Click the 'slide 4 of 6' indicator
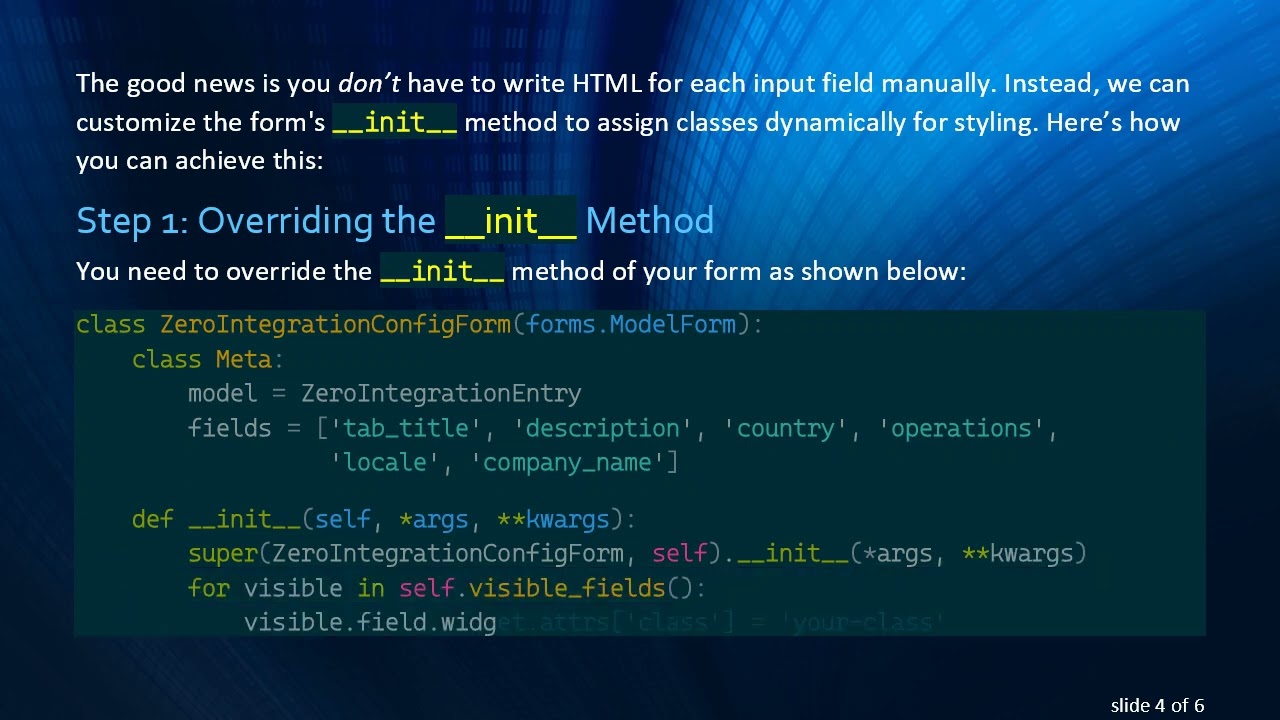1280x720 pixels. (x=1157, y=705)
